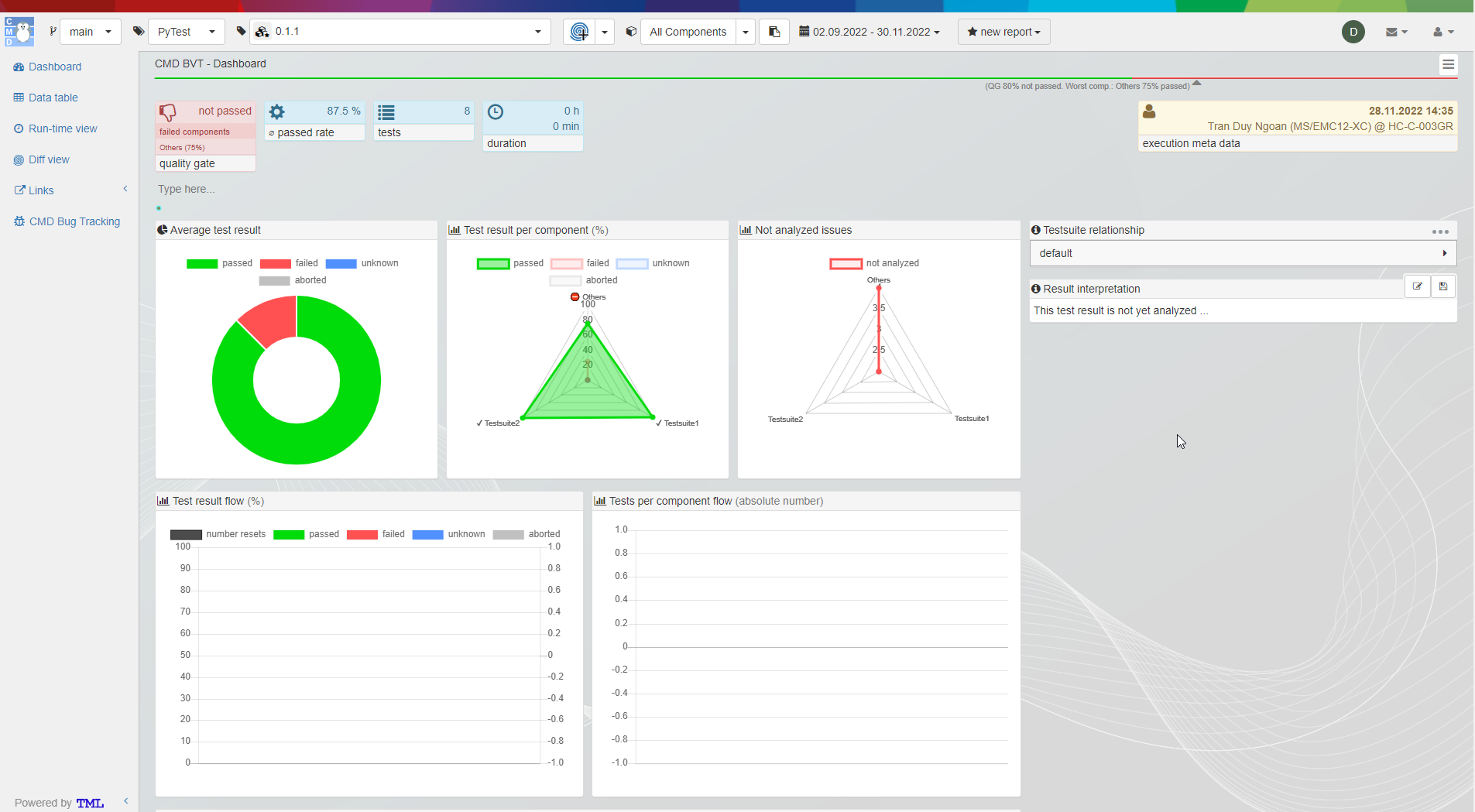
Task: Click the target filter icon in the header
Action: (579, 32)
